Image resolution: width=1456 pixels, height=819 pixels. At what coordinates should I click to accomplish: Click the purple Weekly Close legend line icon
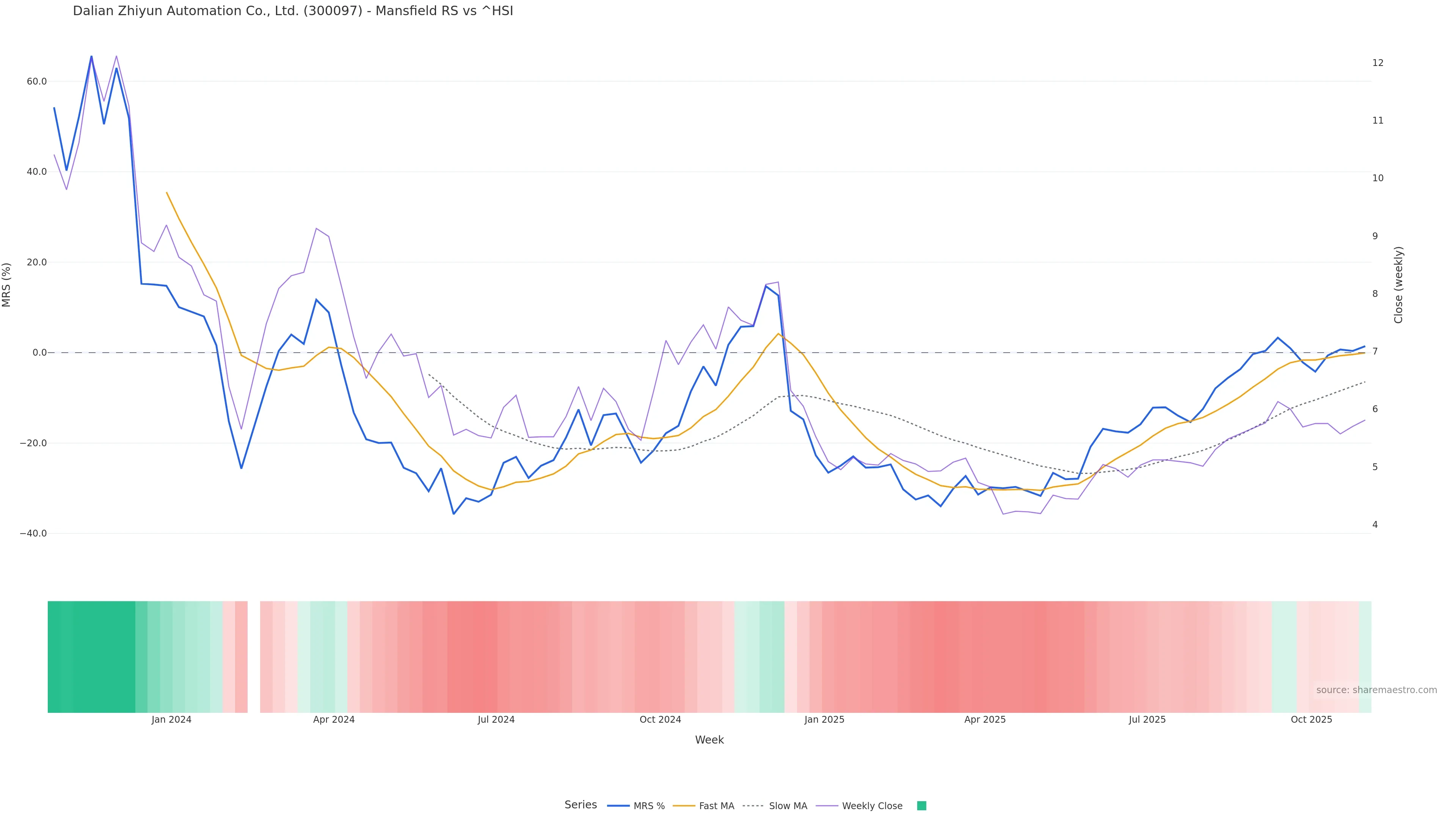827,806
